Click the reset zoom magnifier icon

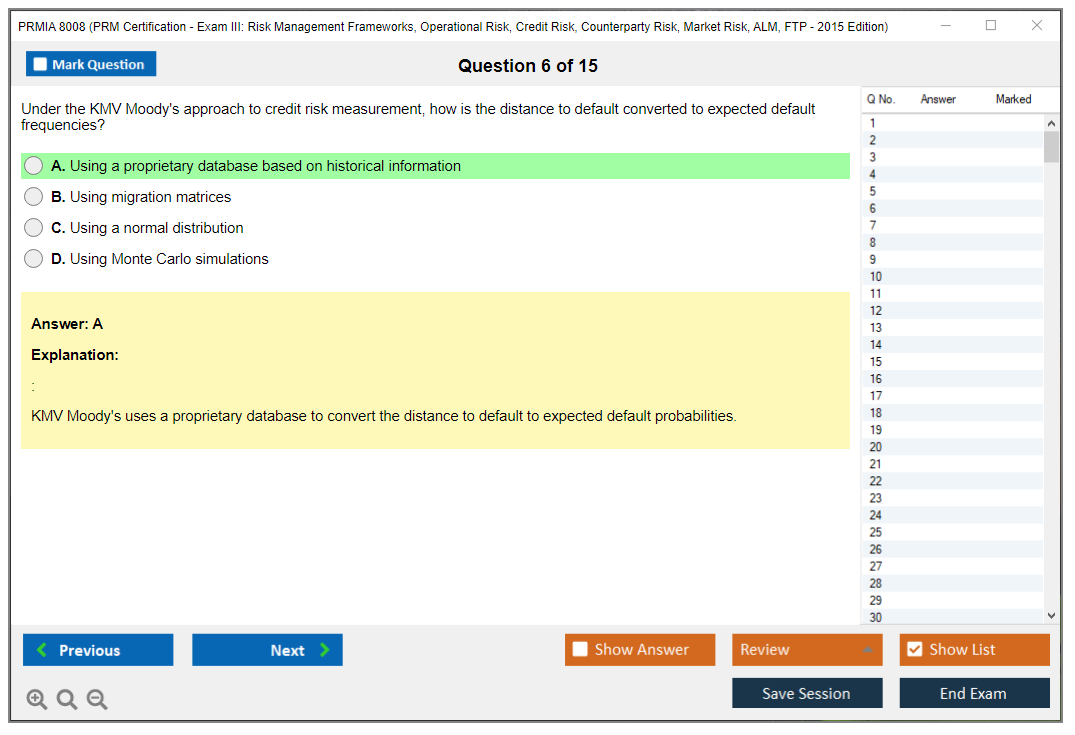pyautogui.click(x=67, y=700)
